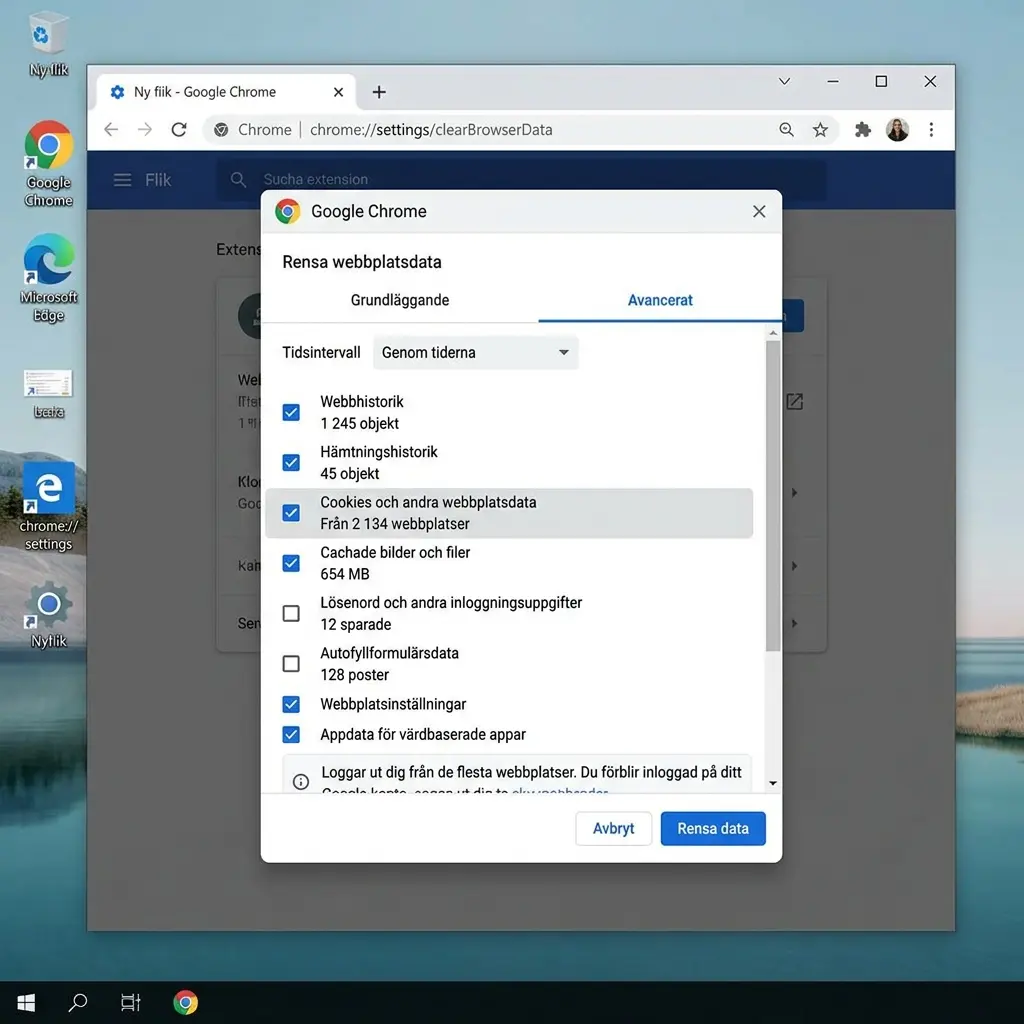Viewport: 1024px width, 1024px height.
Task: Uncheck the Webbhistorik checkbox
Action: 291,412
